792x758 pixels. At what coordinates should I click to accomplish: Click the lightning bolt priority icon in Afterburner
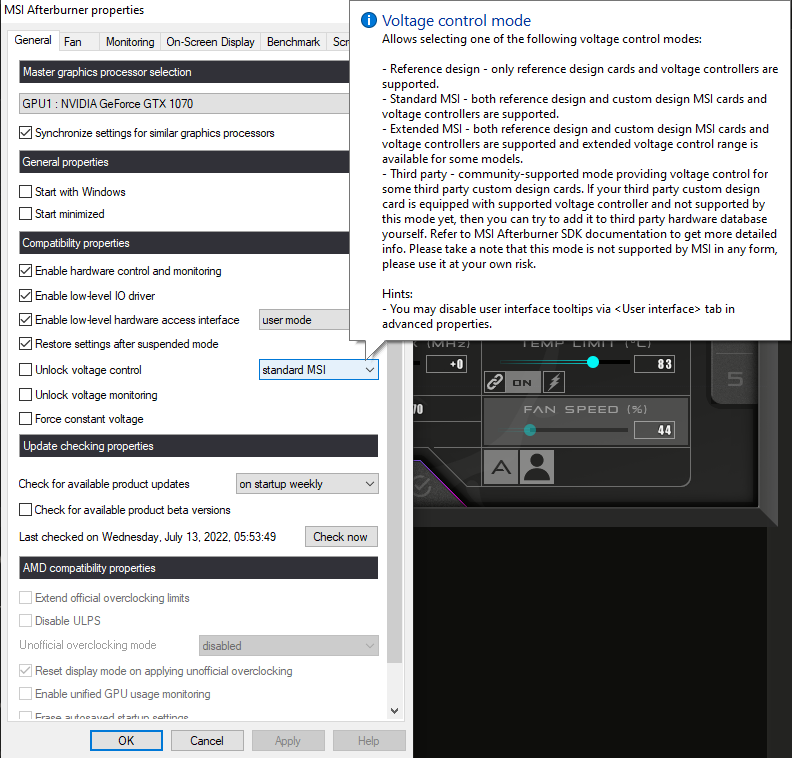click(x=554, y=382)
